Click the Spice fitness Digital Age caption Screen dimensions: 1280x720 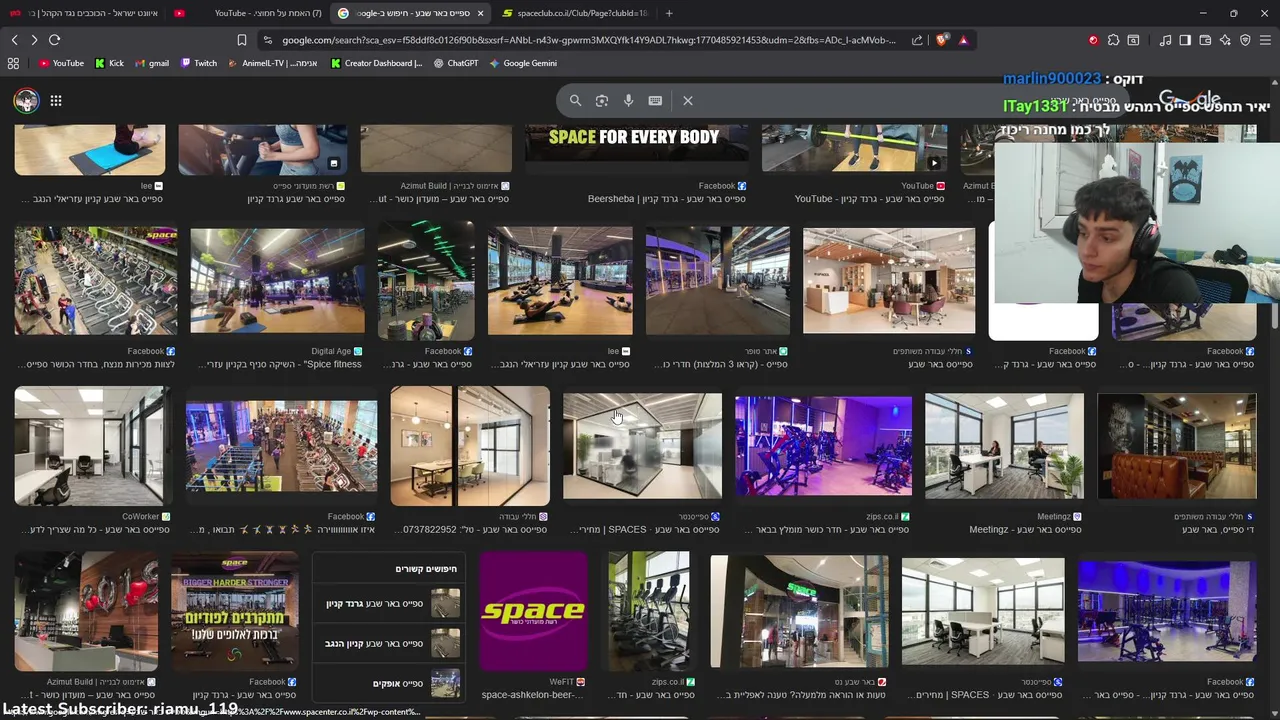point(280,365)
